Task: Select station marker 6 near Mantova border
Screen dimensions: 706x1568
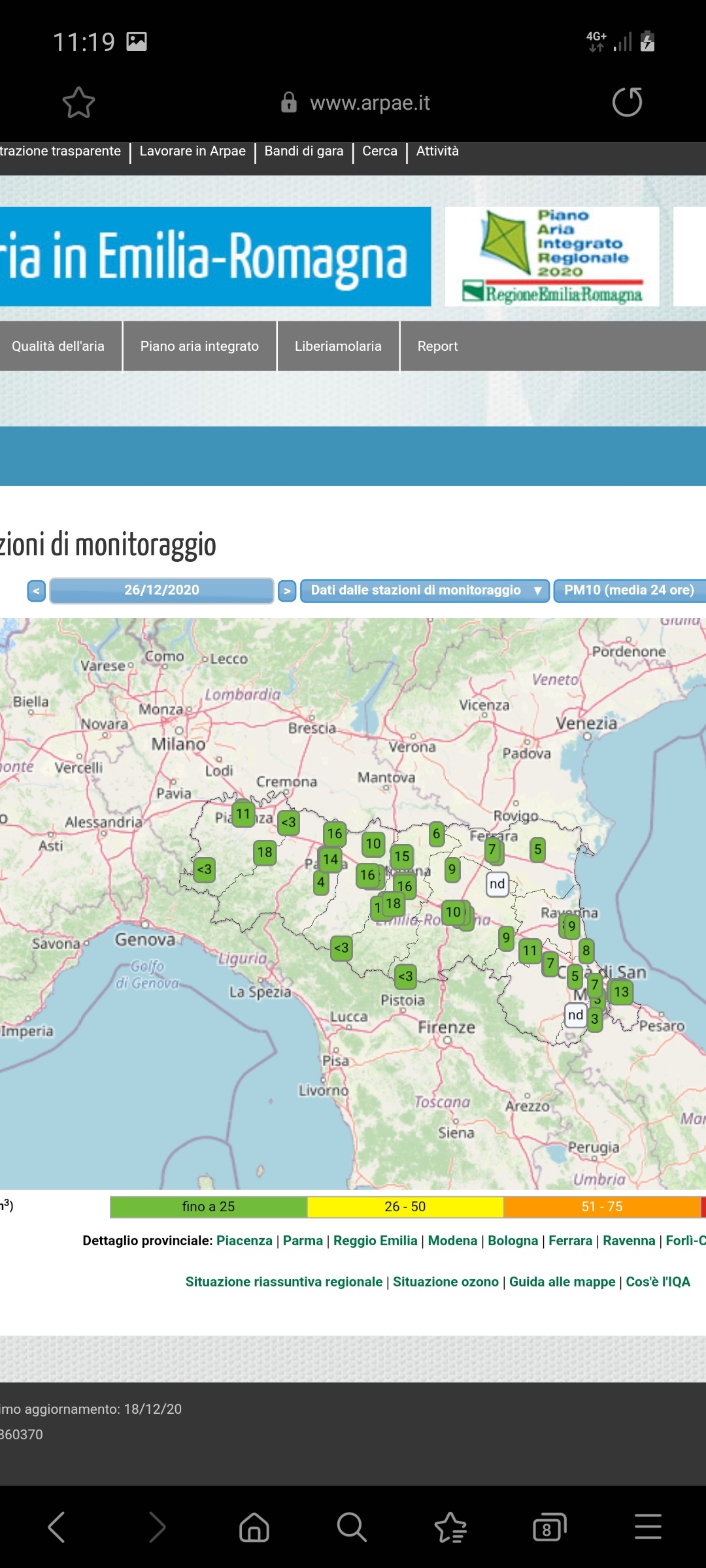Action: point(437,834)
